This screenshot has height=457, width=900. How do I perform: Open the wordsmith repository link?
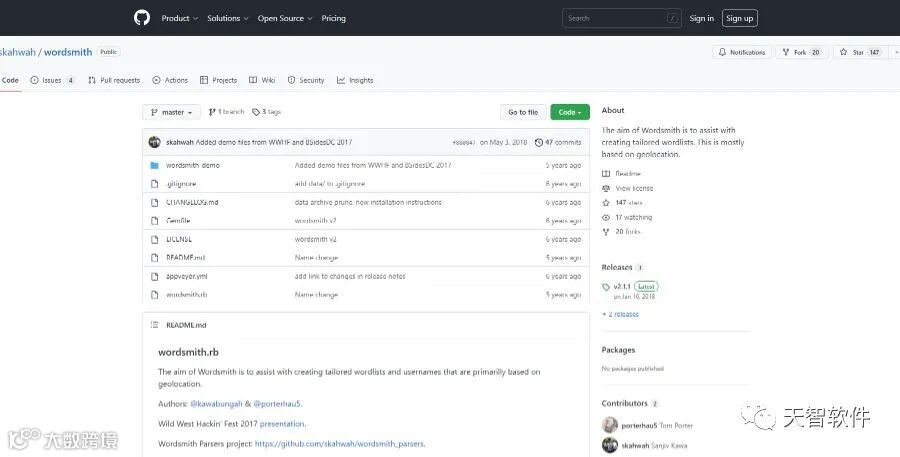(68, 52)
